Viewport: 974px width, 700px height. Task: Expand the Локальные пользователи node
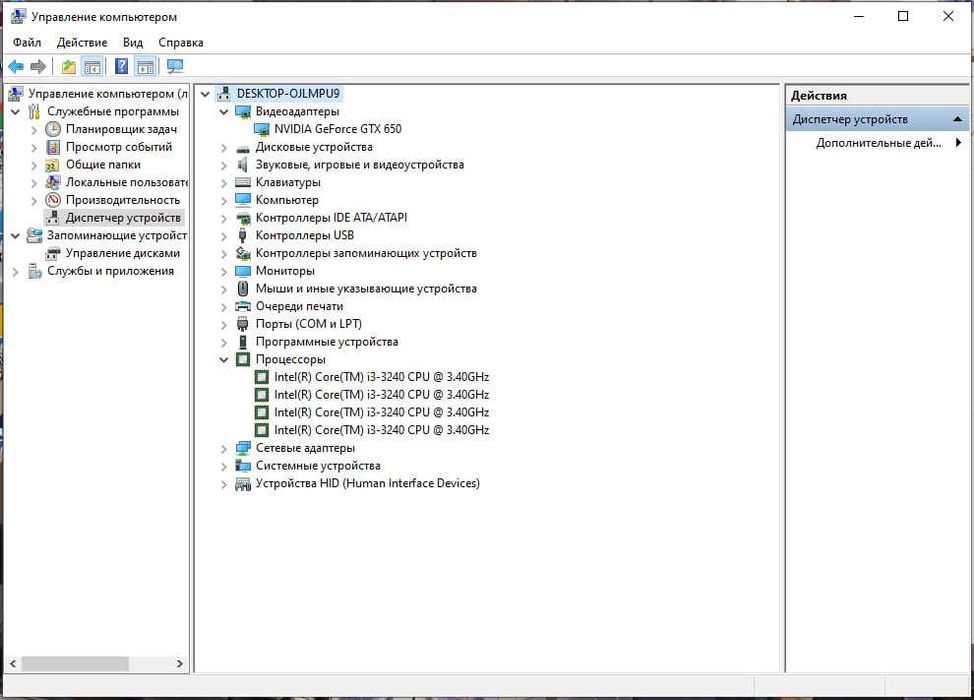pyautogui.click(x=34, y=183)
